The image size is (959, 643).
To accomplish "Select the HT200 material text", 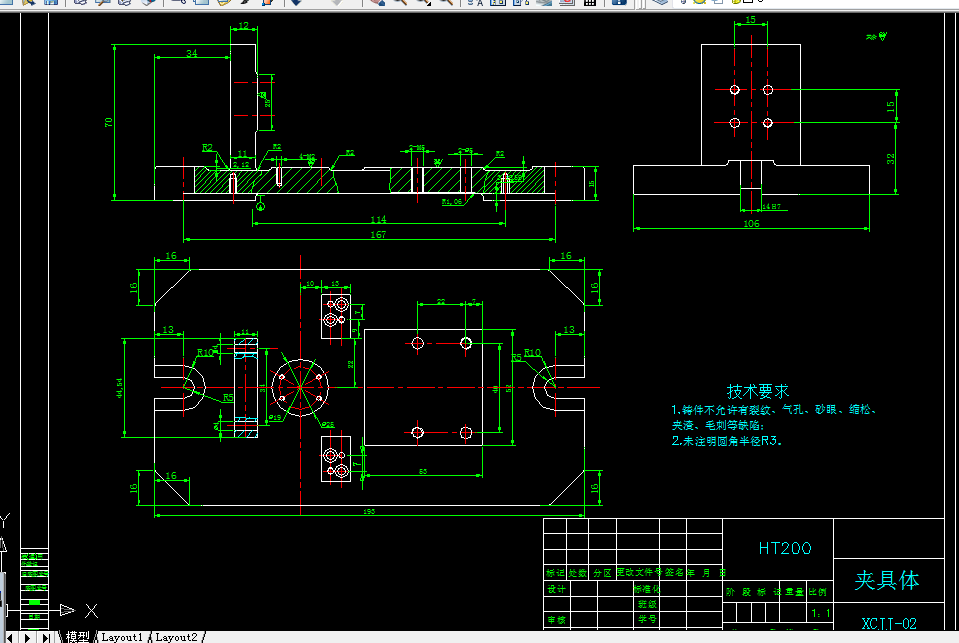I will pyautogui.click(x=785, y=548).
